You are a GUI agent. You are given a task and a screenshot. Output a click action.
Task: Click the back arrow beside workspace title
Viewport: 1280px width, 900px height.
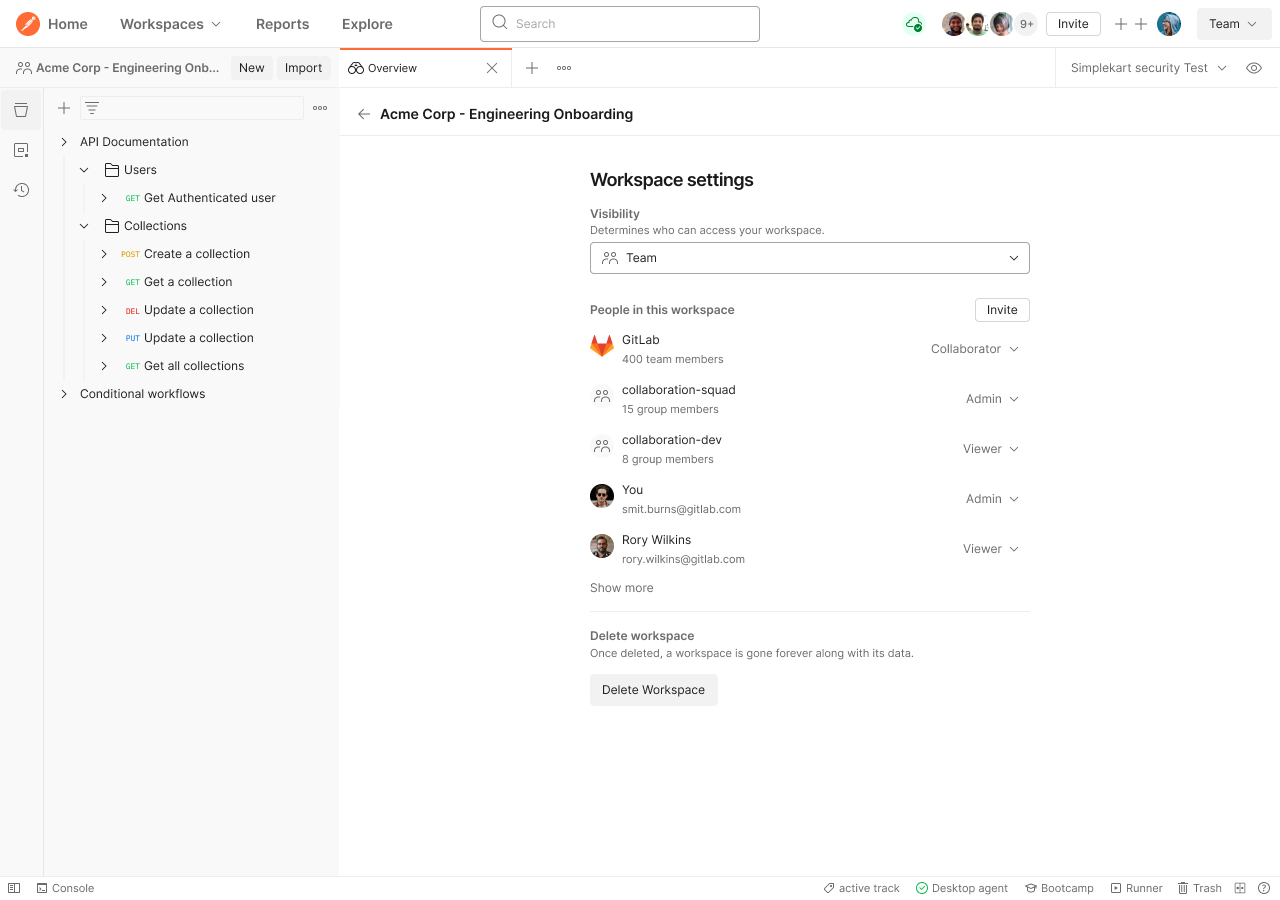(364, 114)
